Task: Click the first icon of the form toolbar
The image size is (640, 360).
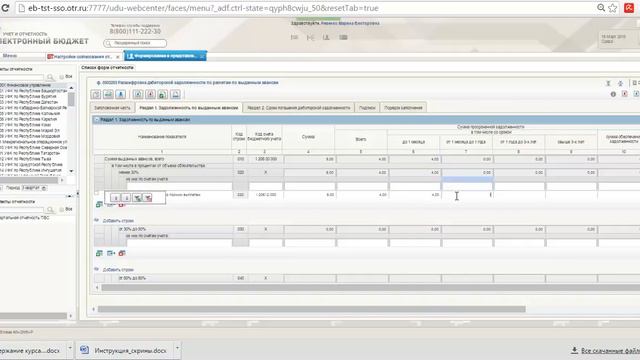Action: [96, 95]
